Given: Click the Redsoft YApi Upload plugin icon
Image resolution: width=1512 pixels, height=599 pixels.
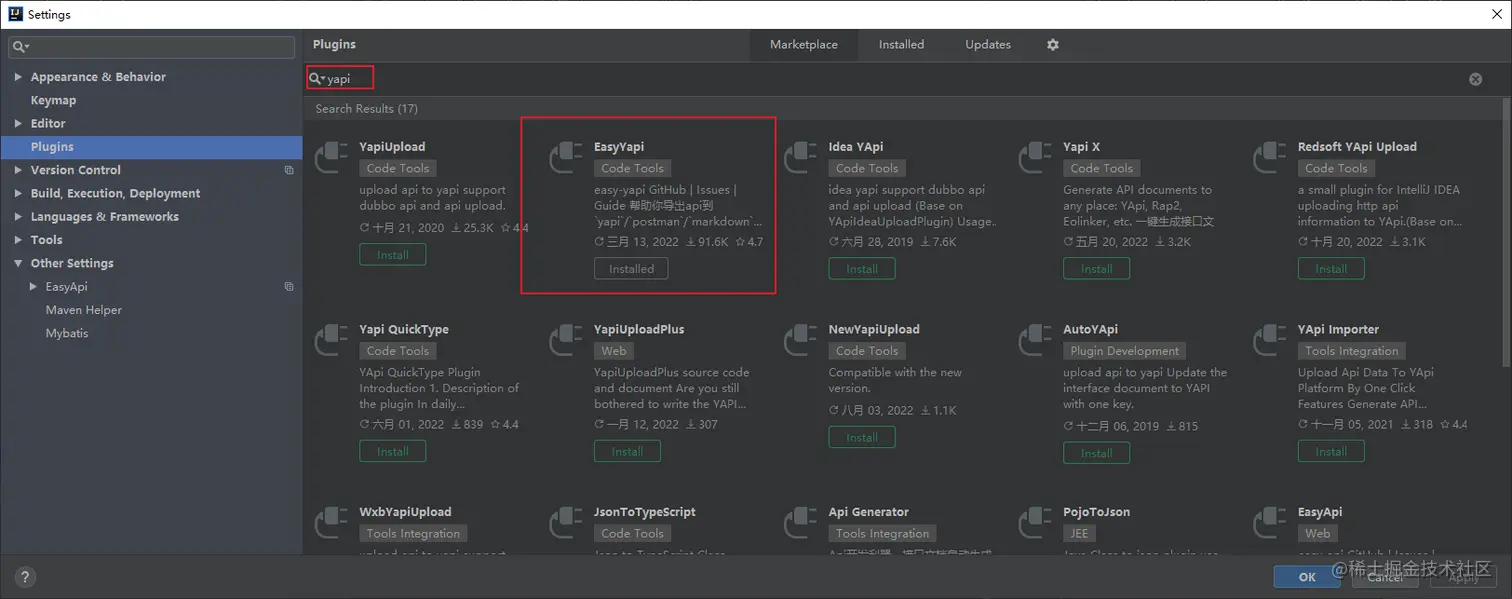Looking at the screenshot, I should pyautogui.click(x=1270, y=158).
